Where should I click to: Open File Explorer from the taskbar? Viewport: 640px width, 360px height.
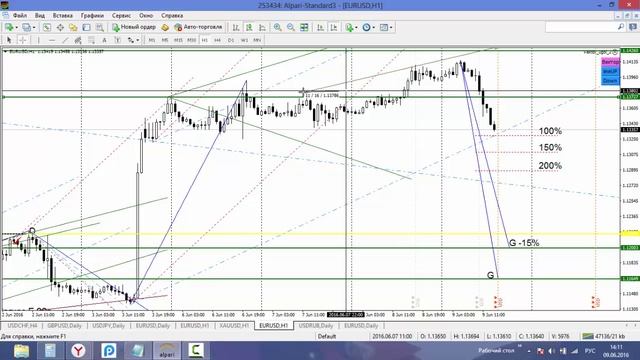tap(21, 351)
